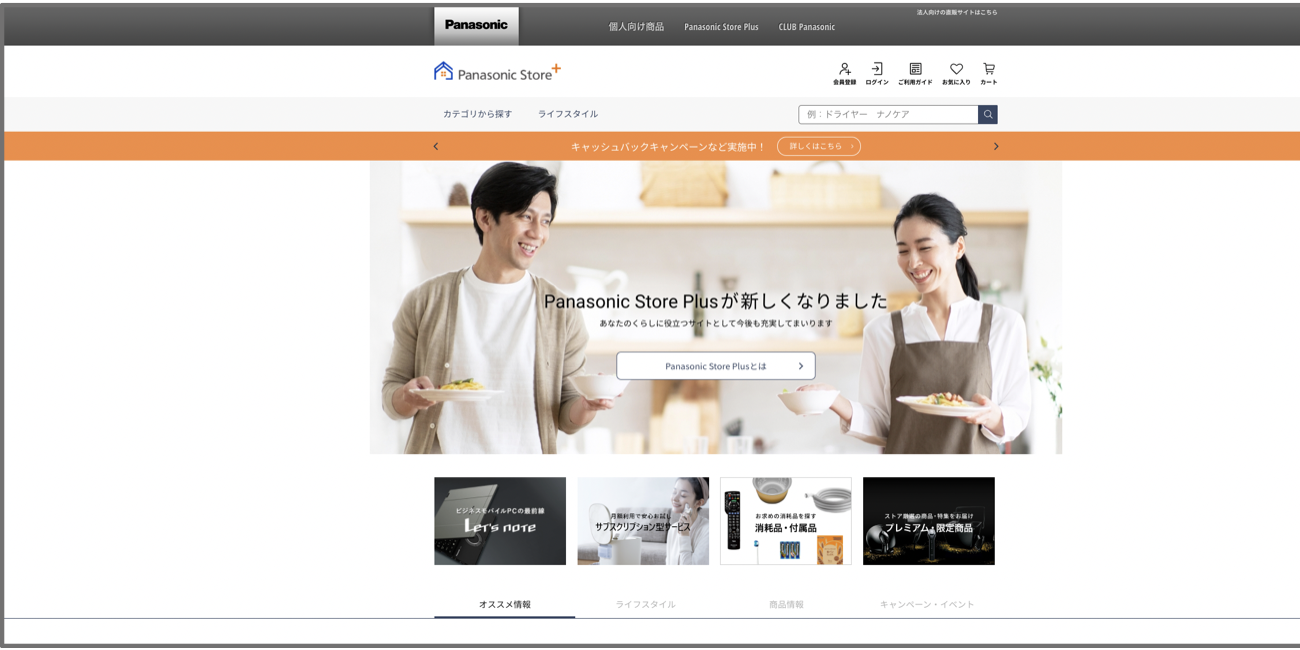Open member registration (会員登録) icon
The width and height of the screenshot is (1300, 650).
[x=844, y=74]
